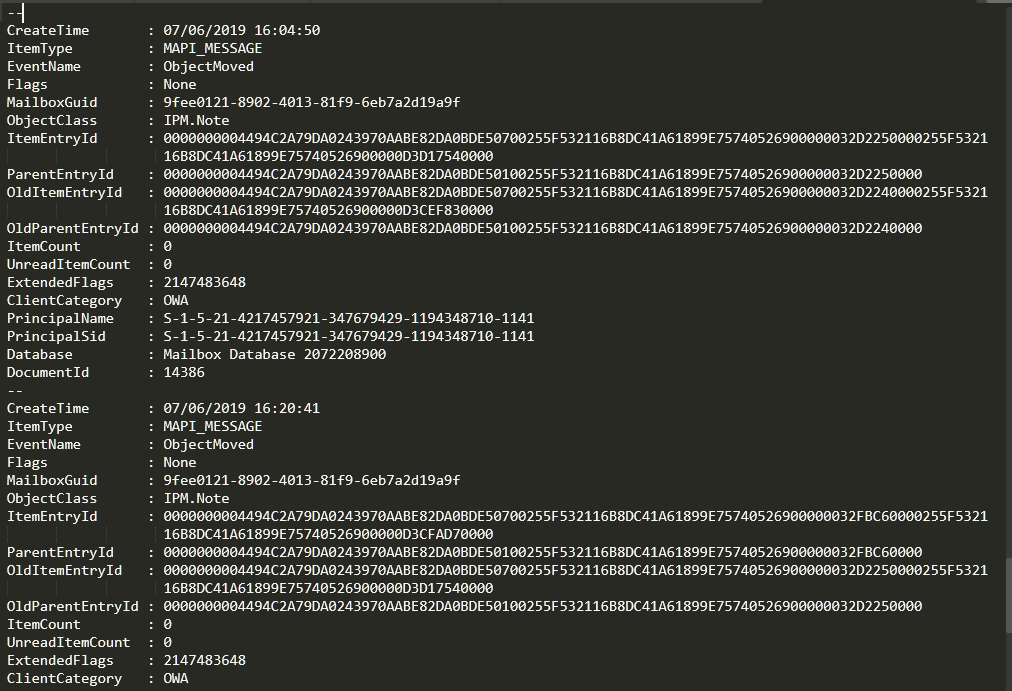Click the vertical scrollbar thumb
Viewport: 1012px width, 691px height.
click(x=1008, y=596)
